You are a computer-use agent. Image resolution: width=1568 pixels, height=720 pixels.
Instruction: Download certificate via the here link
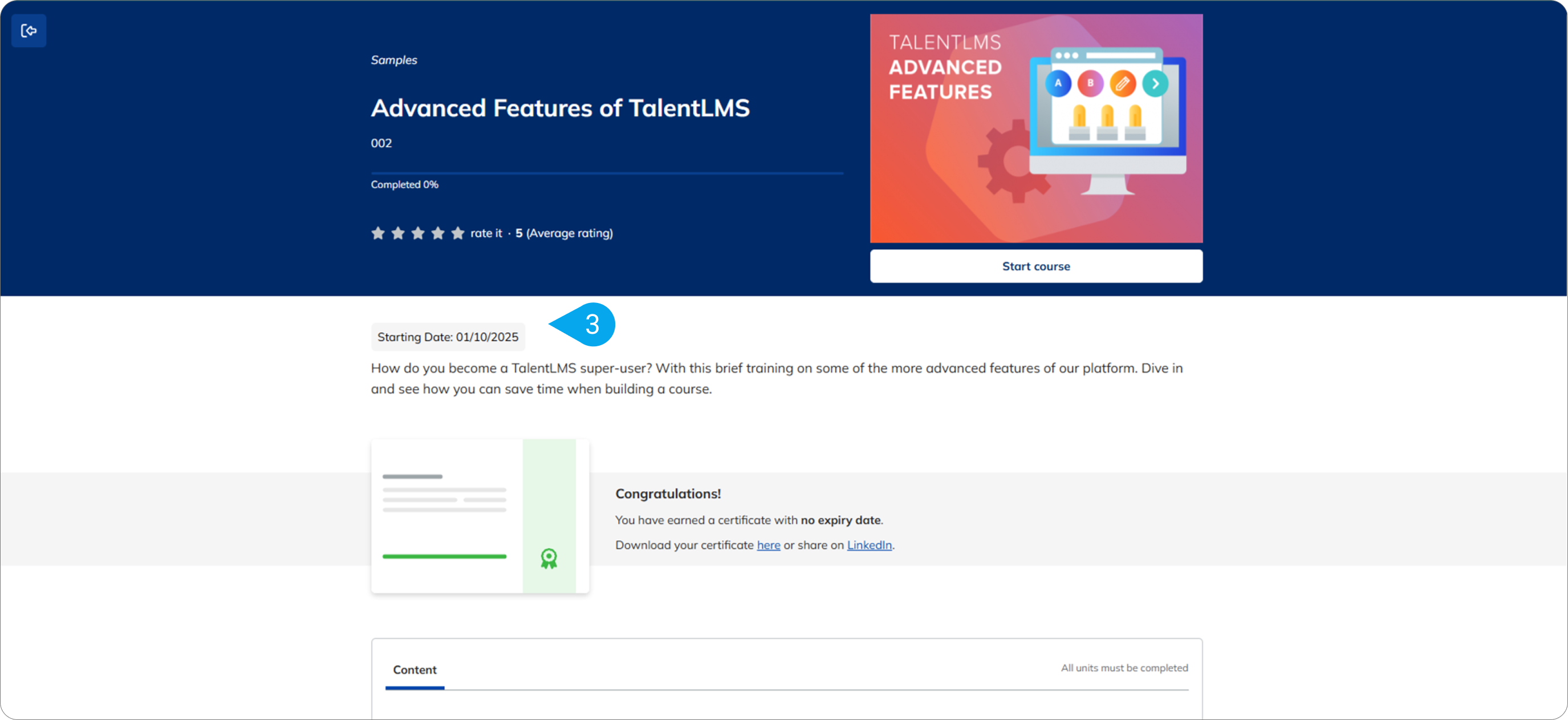point(768,545)
